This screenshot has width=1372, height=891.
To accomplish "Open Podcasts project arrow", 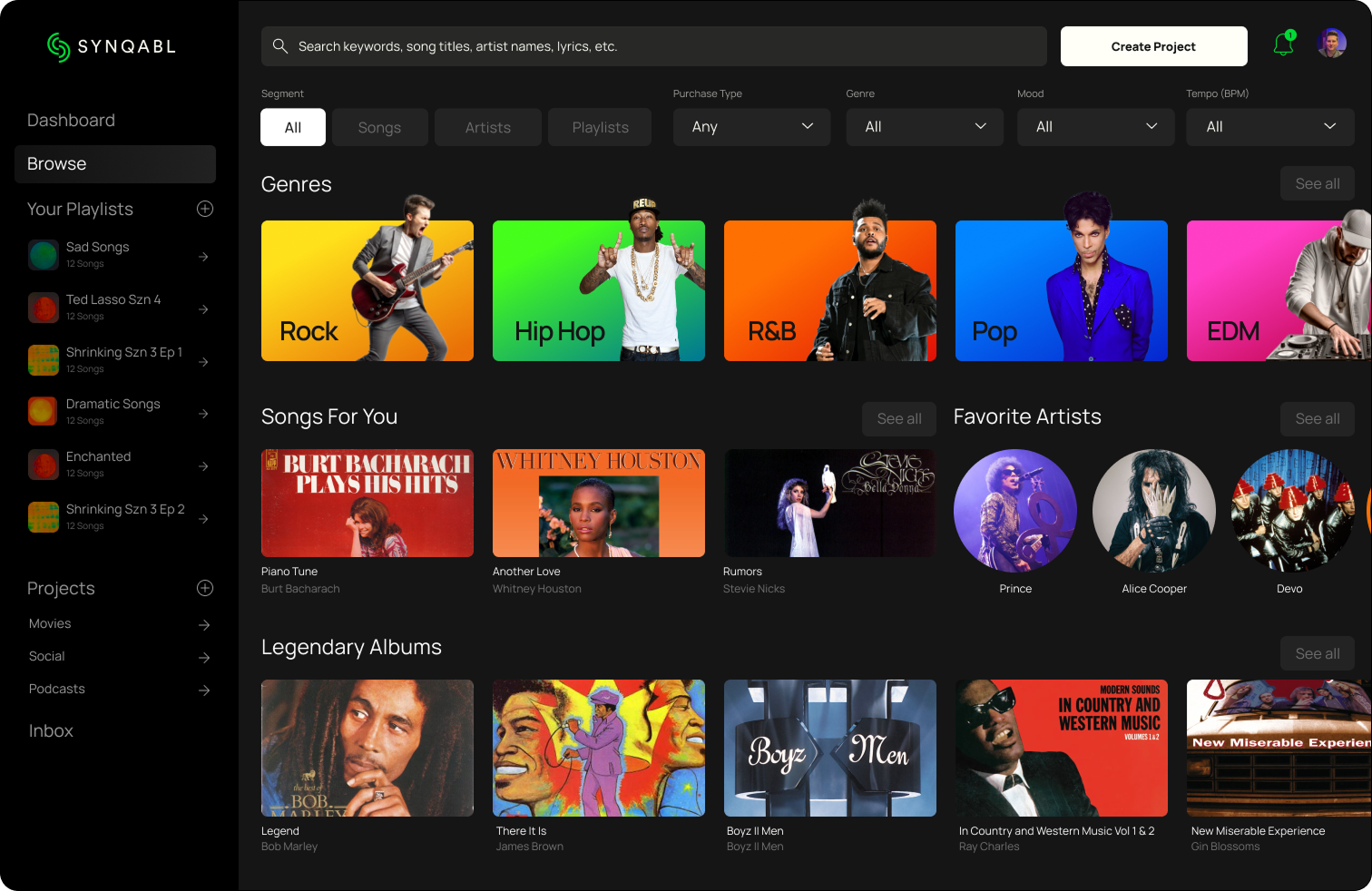I will coord(204,690).
